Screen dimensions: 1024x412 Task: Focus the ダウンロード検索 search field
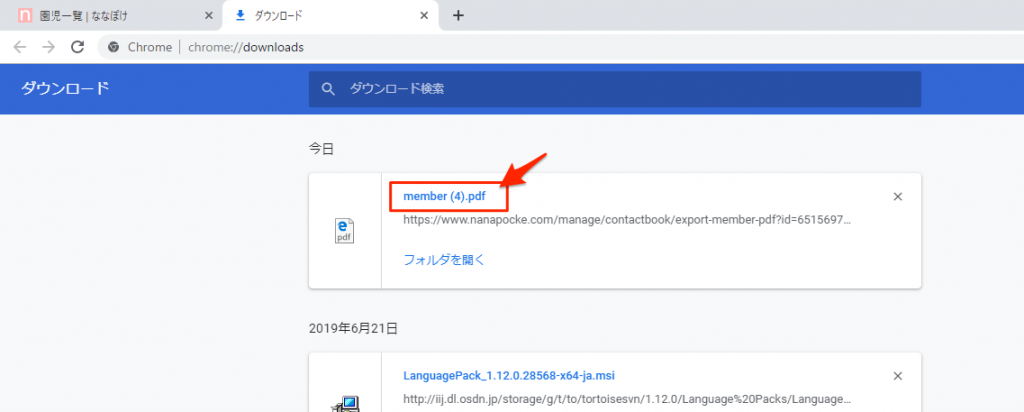[x=620, y=89]
